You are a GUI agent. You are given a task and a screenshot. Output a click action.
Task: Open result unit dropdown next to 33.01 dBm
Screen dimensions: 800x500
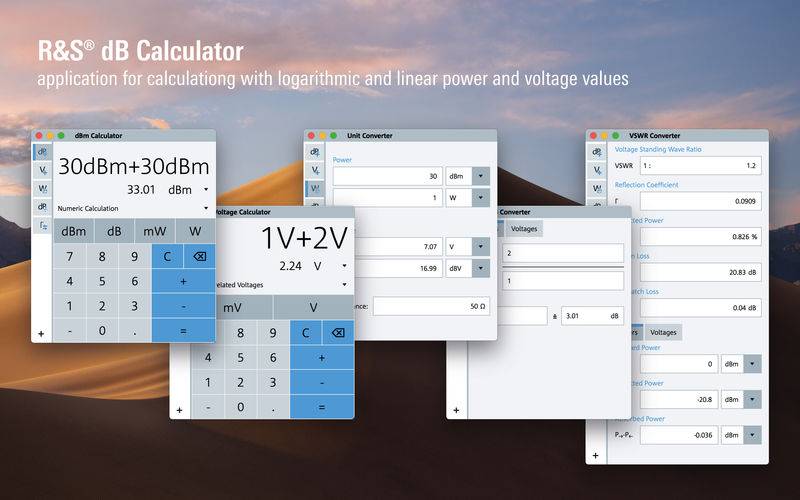(206, 189)
